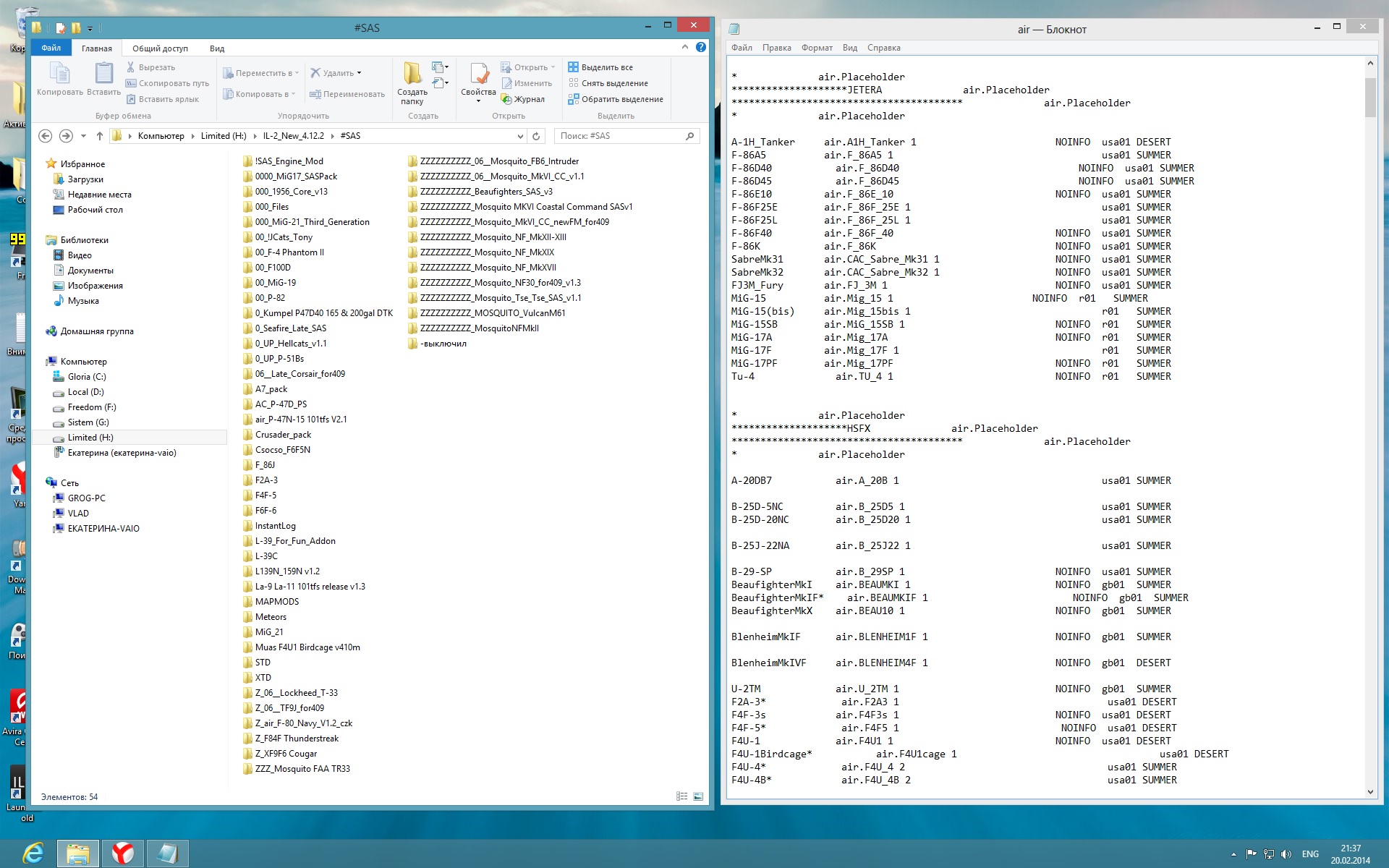Open the Удалить dropdown arrow
The image size is (1389, 868).
[359, 73]
